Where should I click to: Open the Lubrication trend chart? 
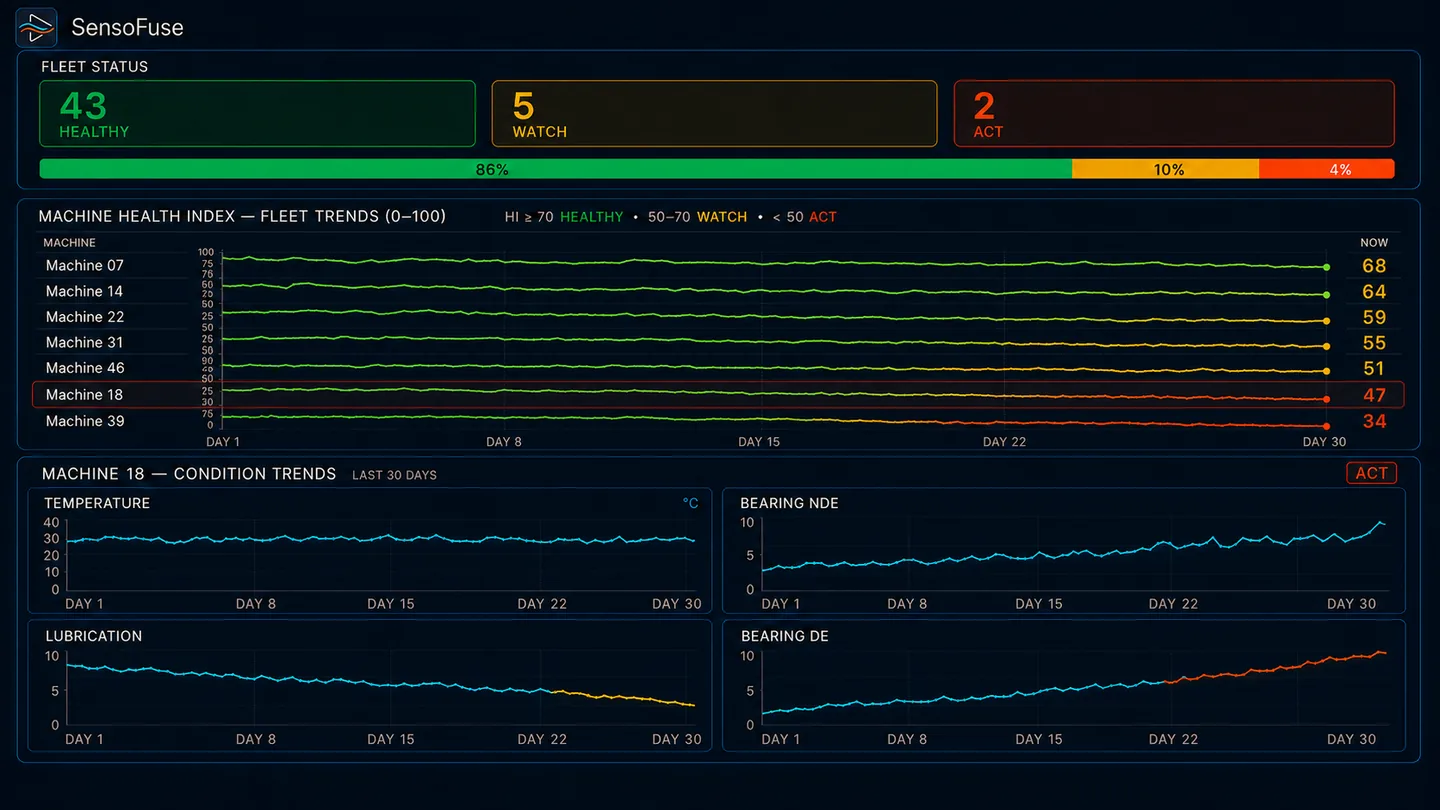(x=370, y=685)
